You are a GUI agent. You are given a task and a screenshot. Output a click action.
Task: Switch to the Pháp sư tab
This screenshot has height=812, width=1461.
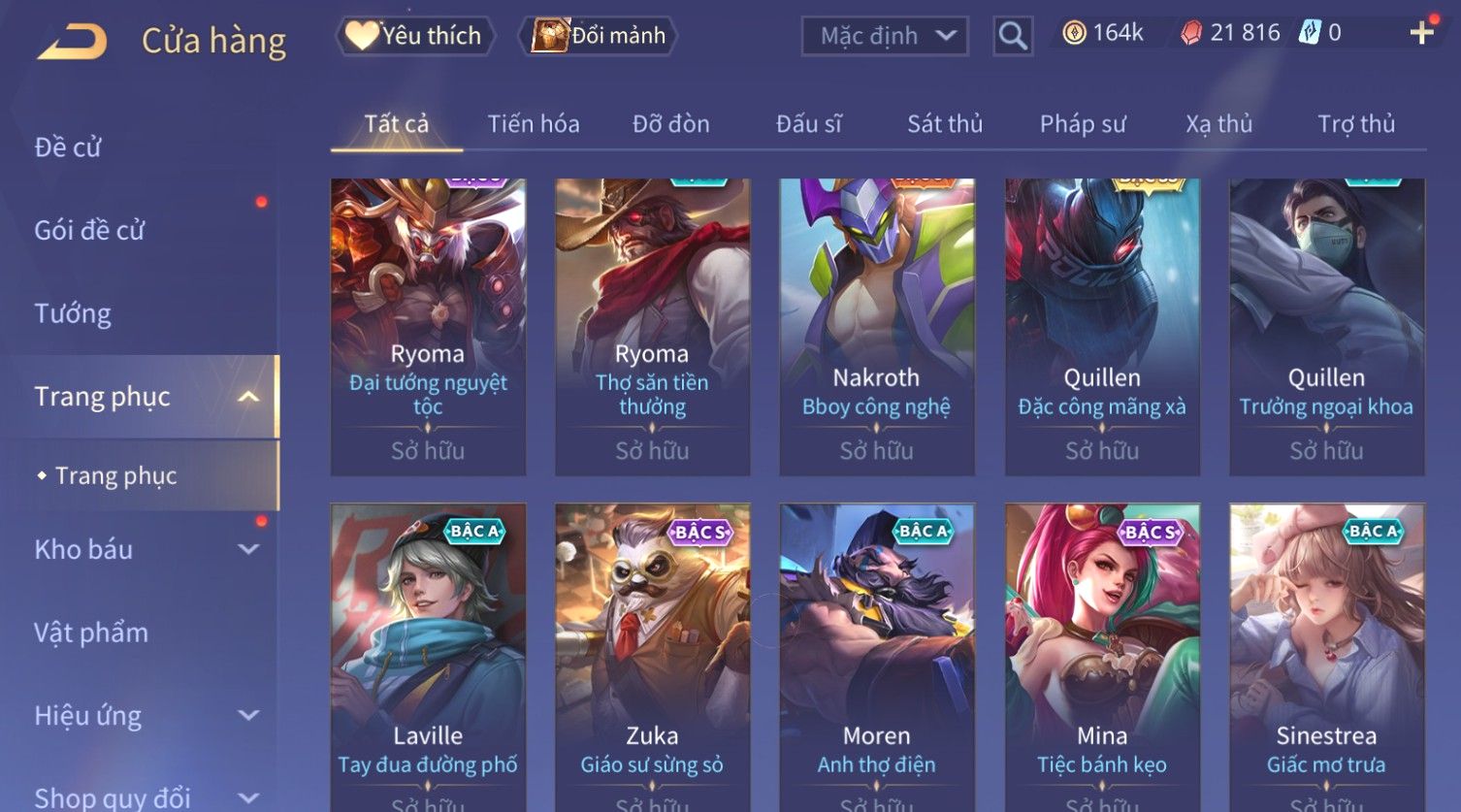tap(1083, 124)
